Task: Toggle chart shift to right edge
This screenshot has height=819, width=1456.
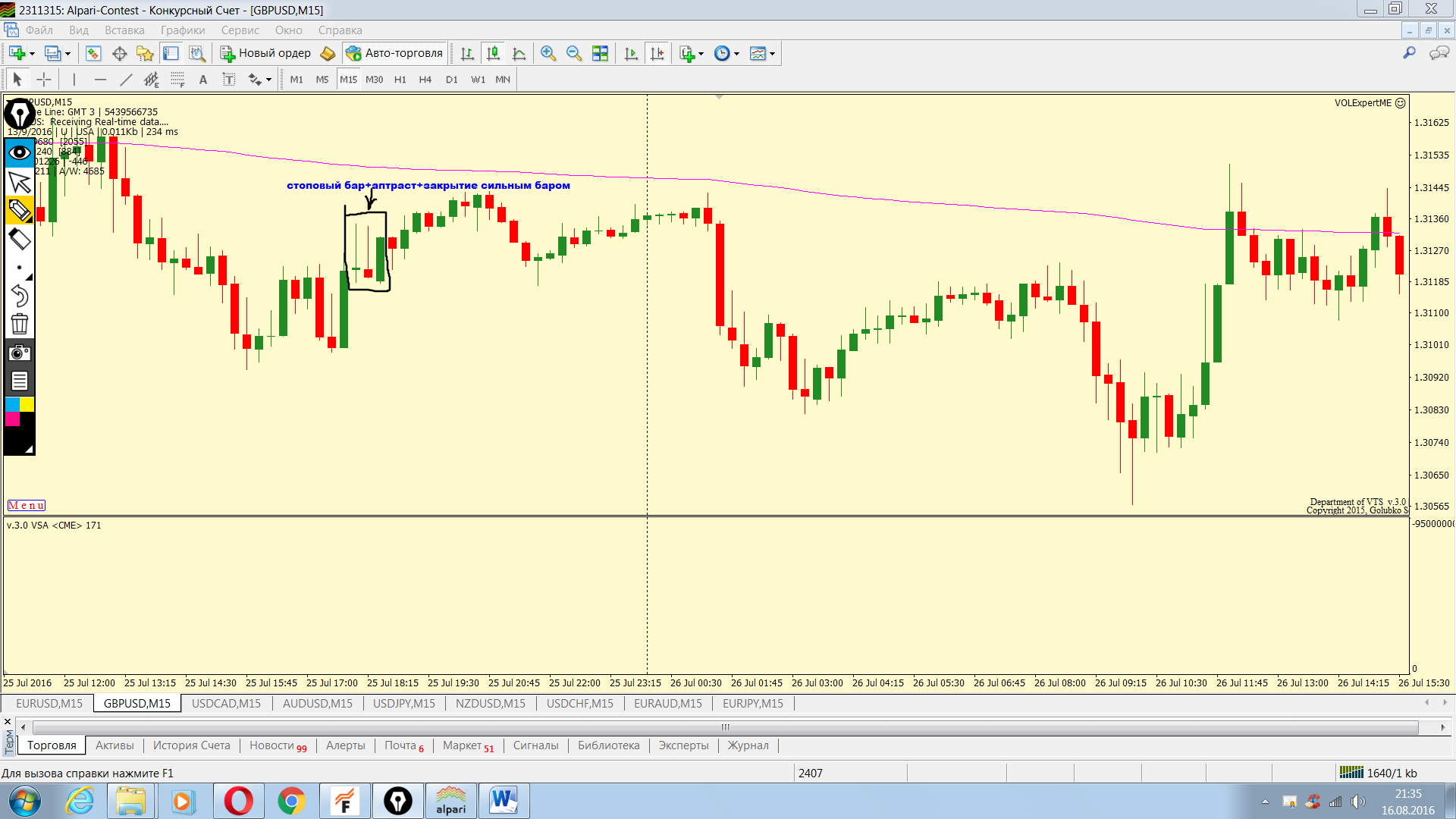Action: pos(657,53)
